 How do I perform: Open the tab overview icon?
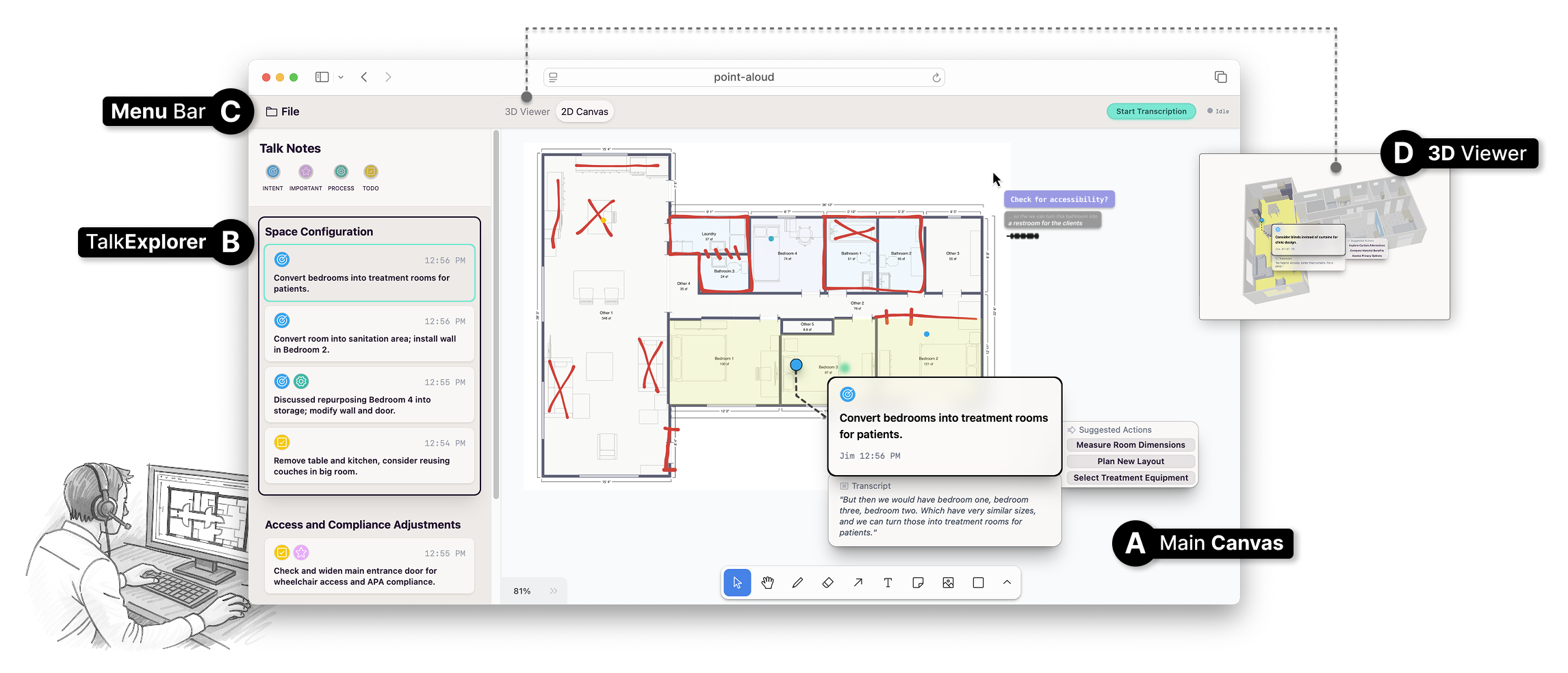point(1220,77)
